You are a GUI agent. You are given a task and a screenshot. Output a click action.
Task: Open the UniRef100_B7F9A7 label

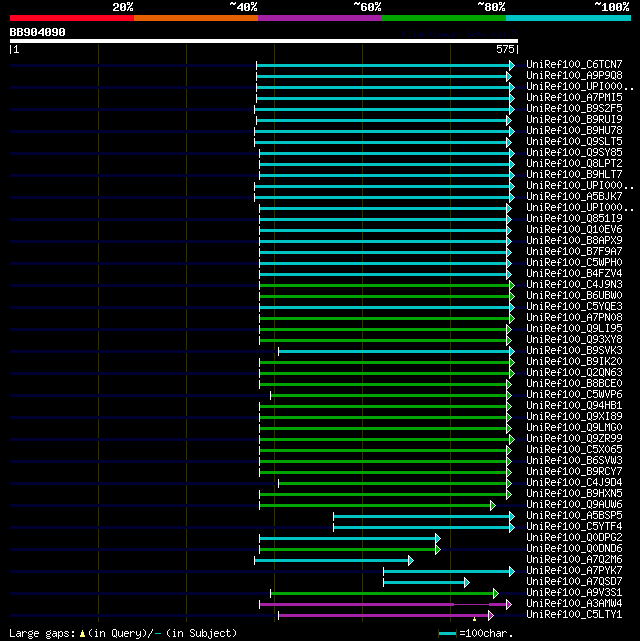click(x=574, y=252)
